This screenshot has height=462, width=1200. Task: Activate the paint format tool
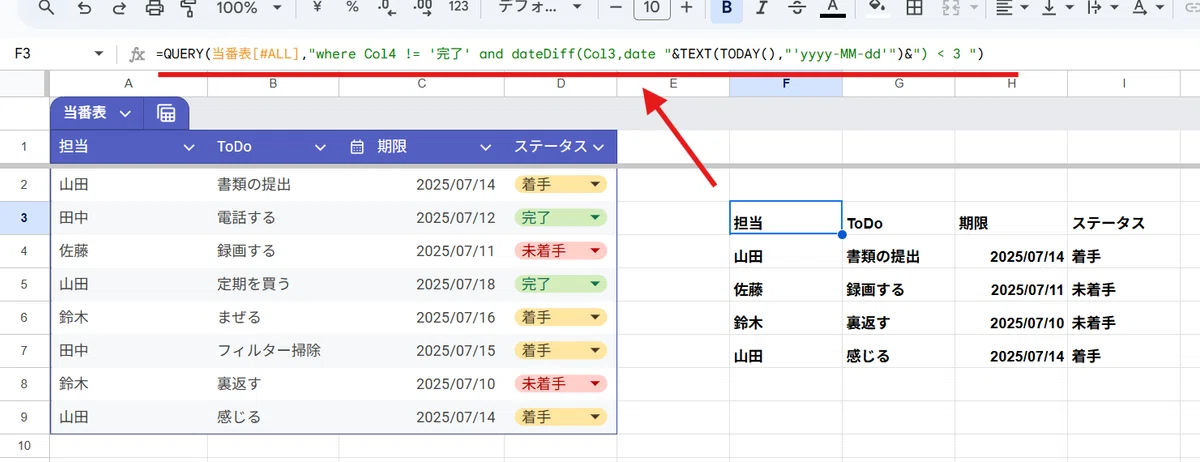coord(189,9)
